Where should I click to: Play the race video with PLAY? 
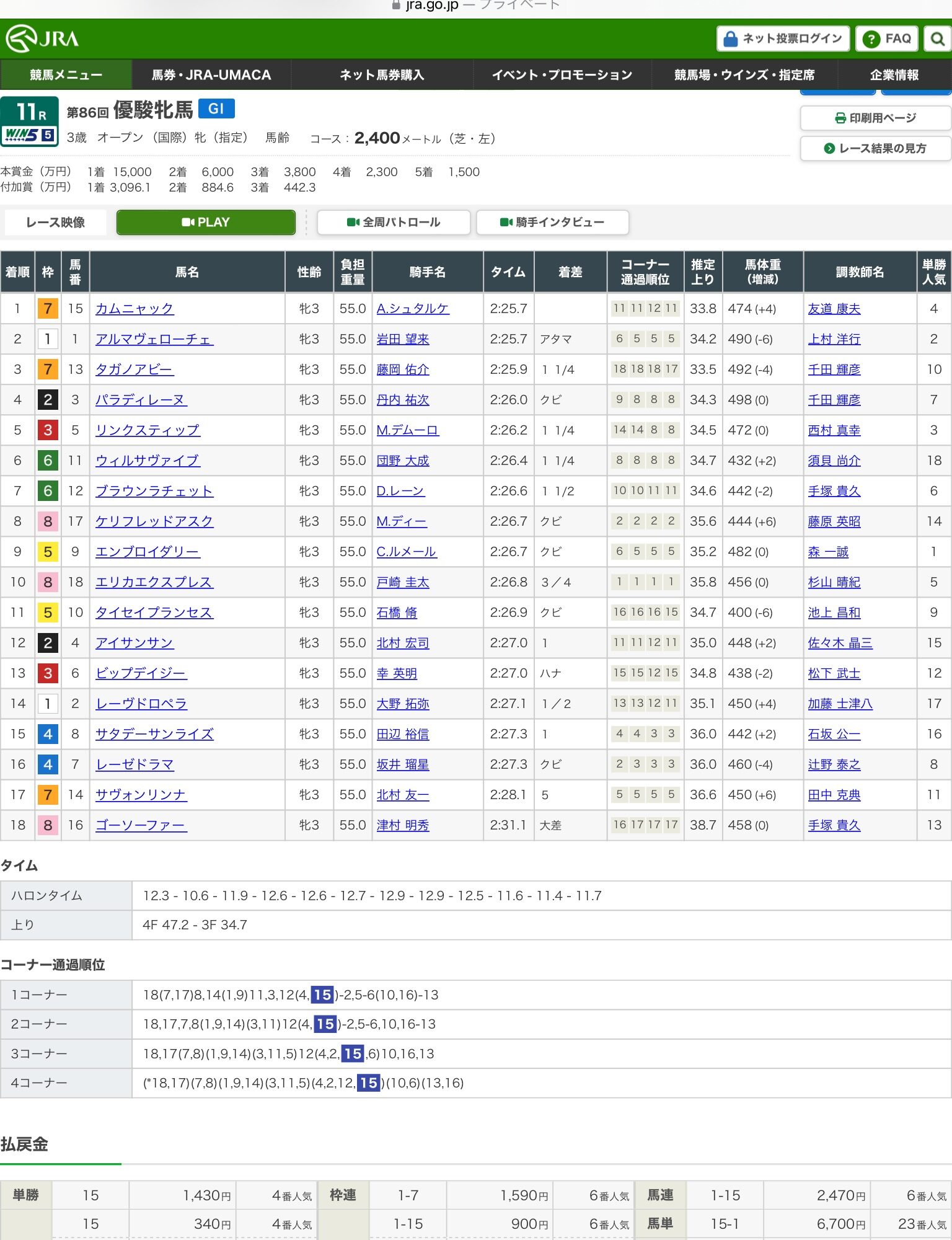point(206,222)
